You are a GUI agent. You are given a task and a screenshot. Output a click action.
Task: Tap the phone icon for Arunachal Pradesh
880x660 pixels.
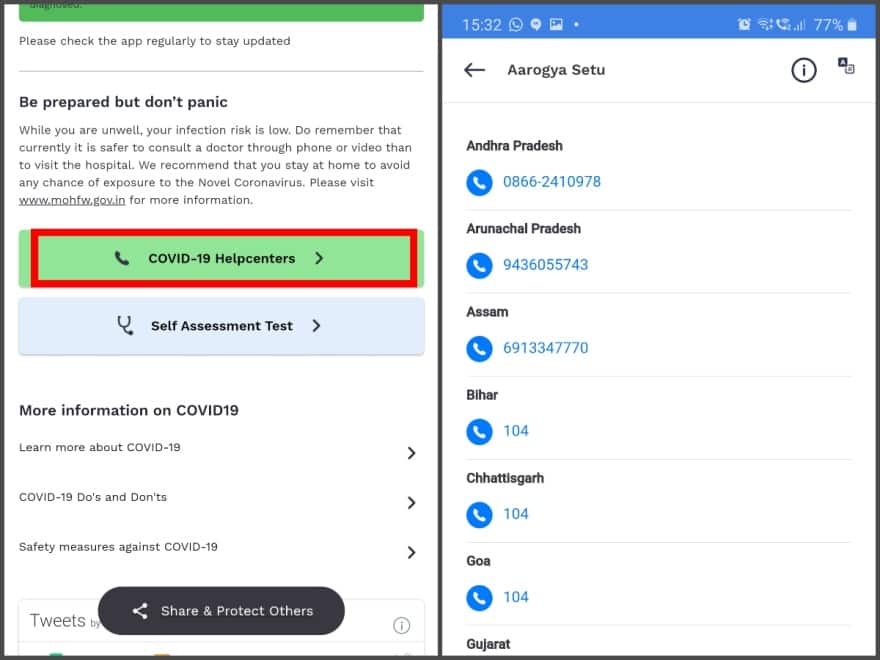click(479, 265)
